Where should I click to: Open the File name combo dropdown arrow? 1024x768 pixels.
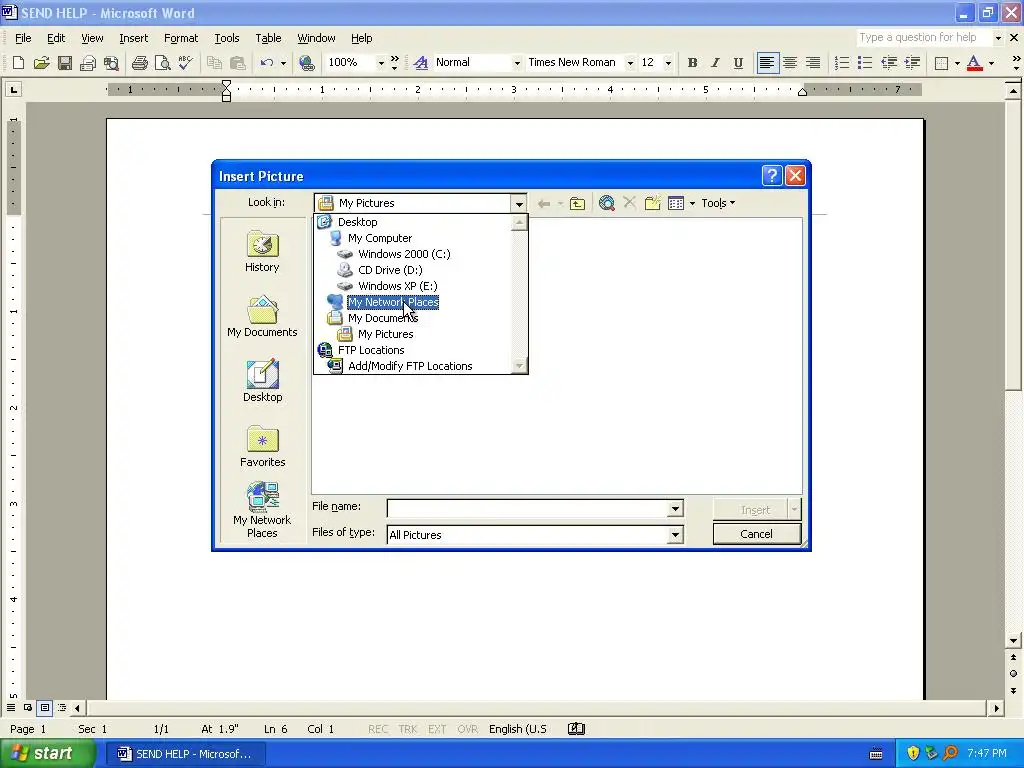675,509
